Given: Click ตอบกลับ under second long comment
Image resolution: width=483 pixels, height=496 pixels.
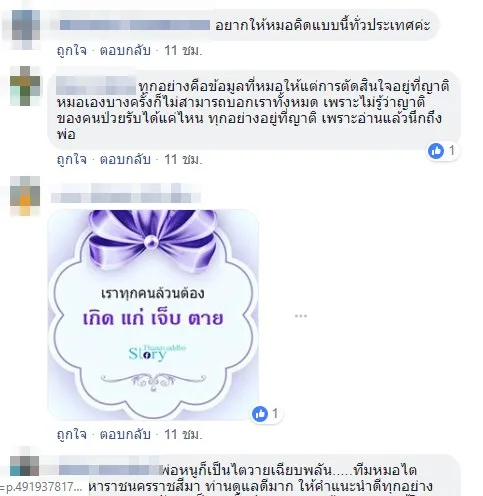Looking at the screenshot, I should [125, 159].
